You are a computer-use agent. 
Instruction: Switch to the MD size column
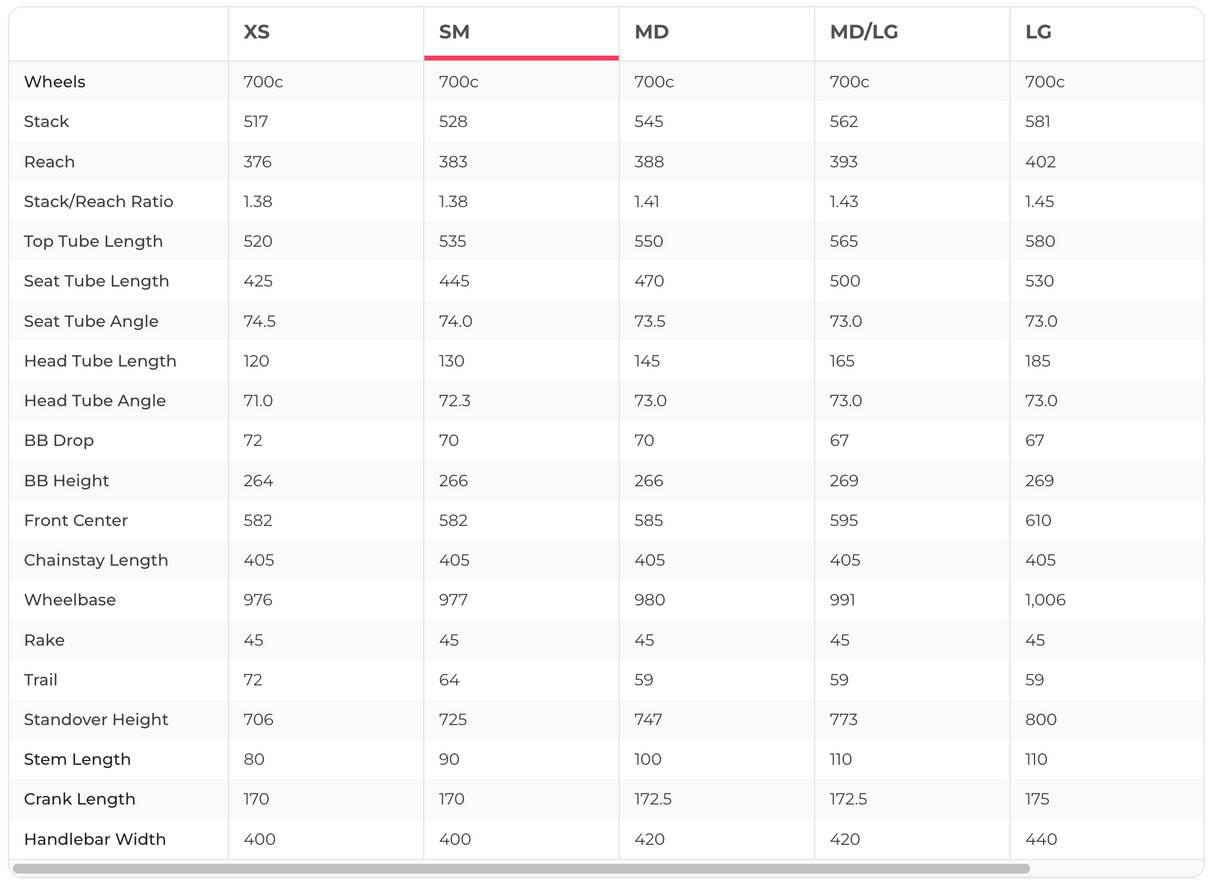652,32
